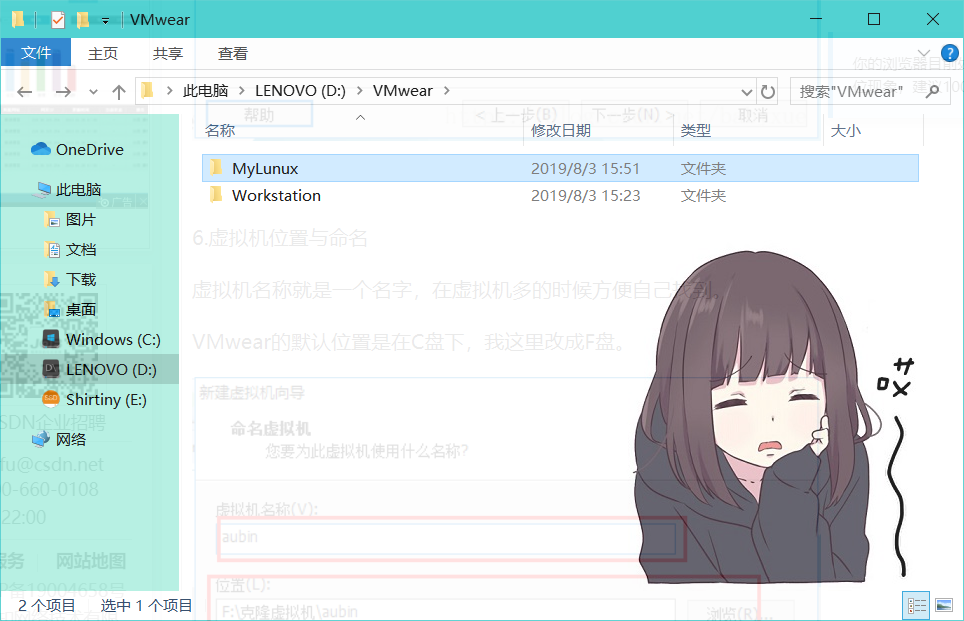Screen dimensions: 964x621
Task: Open Shirtiny (E:) drive in navigation pane
Action: point(106,400)
